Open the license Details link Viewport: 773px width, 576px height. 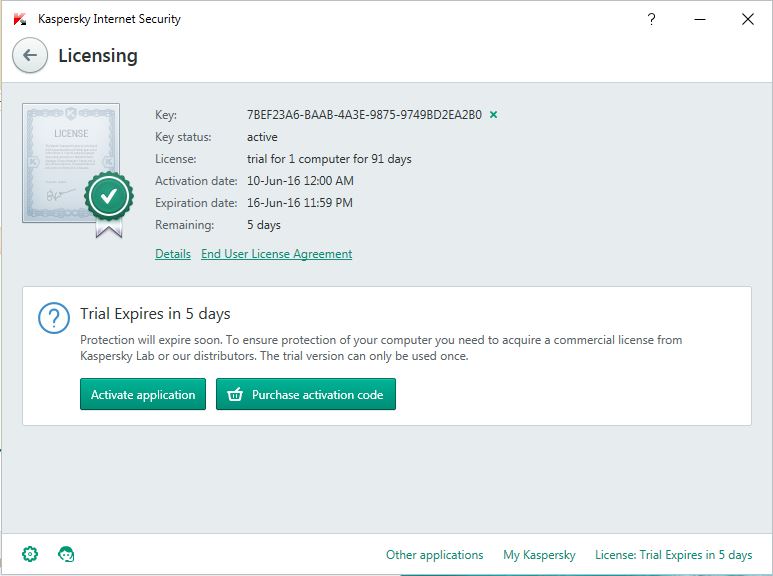(173, 254)
